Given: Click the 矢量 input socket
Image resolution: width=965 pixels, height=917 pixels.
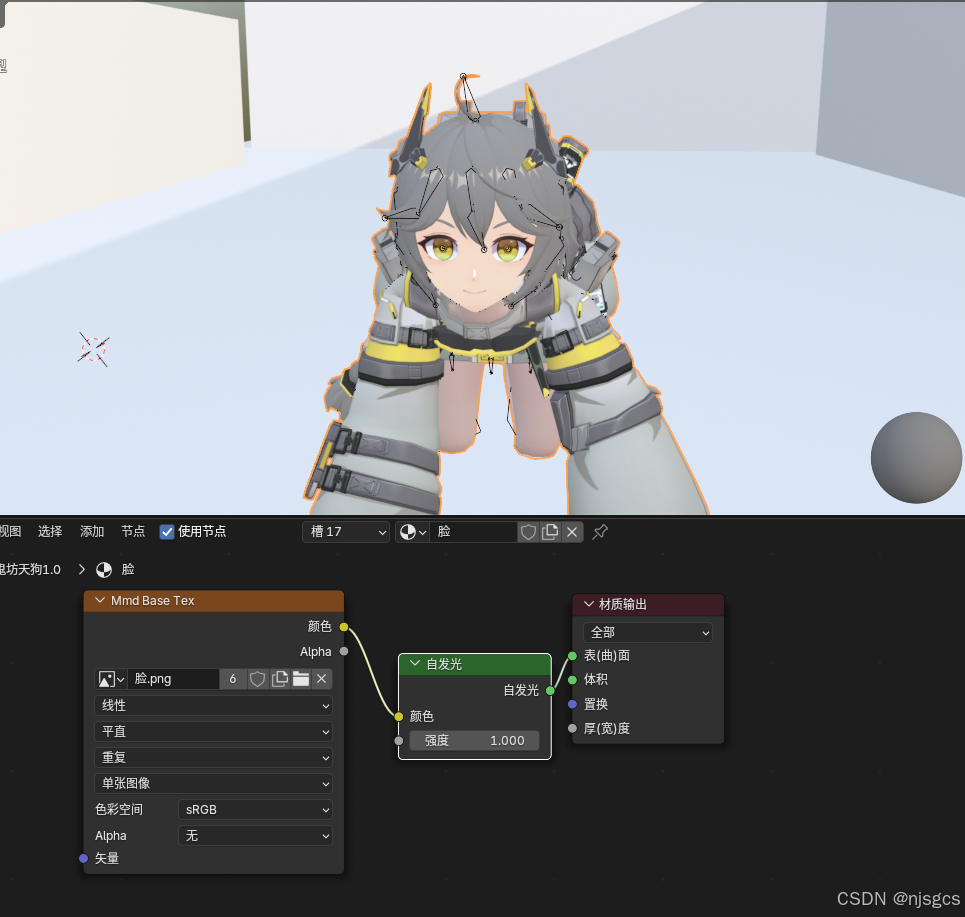Looking at the screenshot, I should point(84,859).
